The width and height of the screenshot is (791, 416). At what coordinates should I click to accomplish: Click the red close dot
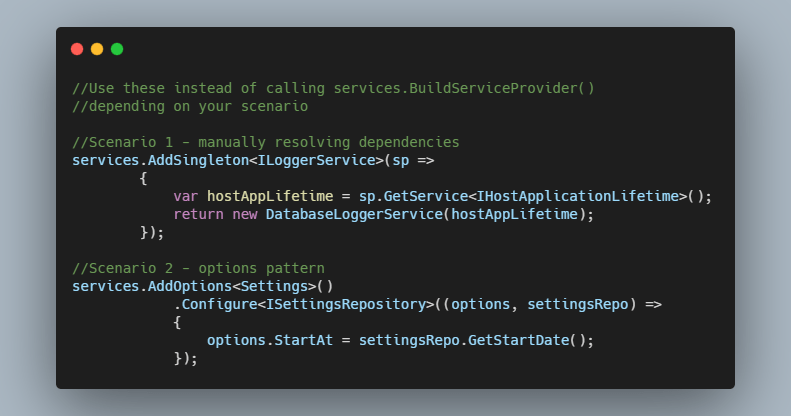[x=77, y=49]
